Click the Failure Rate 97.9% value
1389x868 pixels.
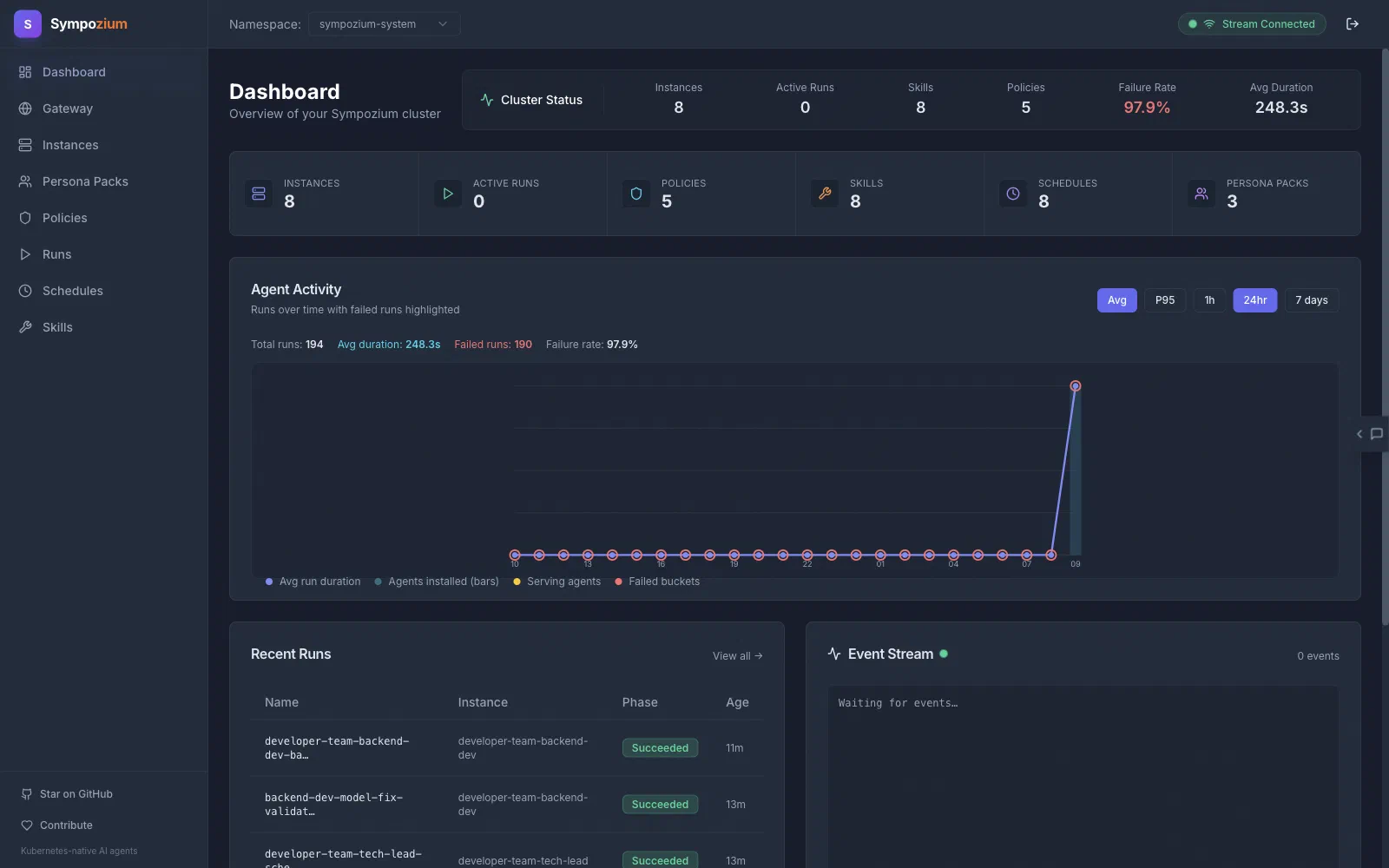click(1147, 108)
